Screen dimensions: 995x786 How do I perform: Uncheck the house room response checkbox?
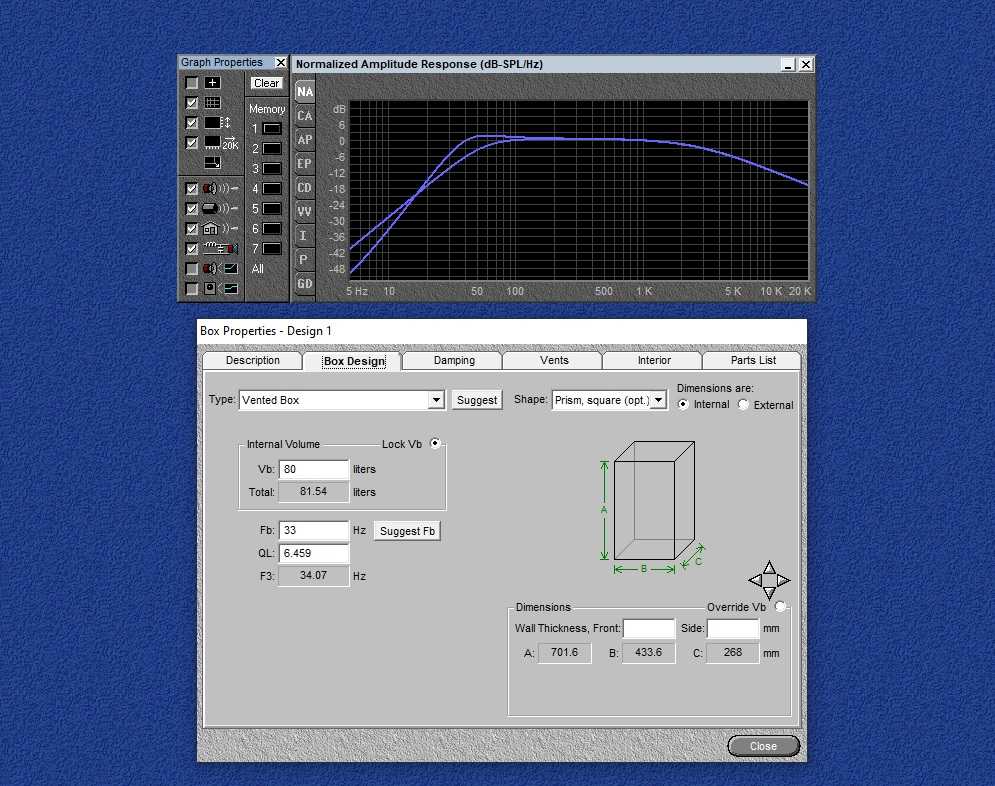192,229
